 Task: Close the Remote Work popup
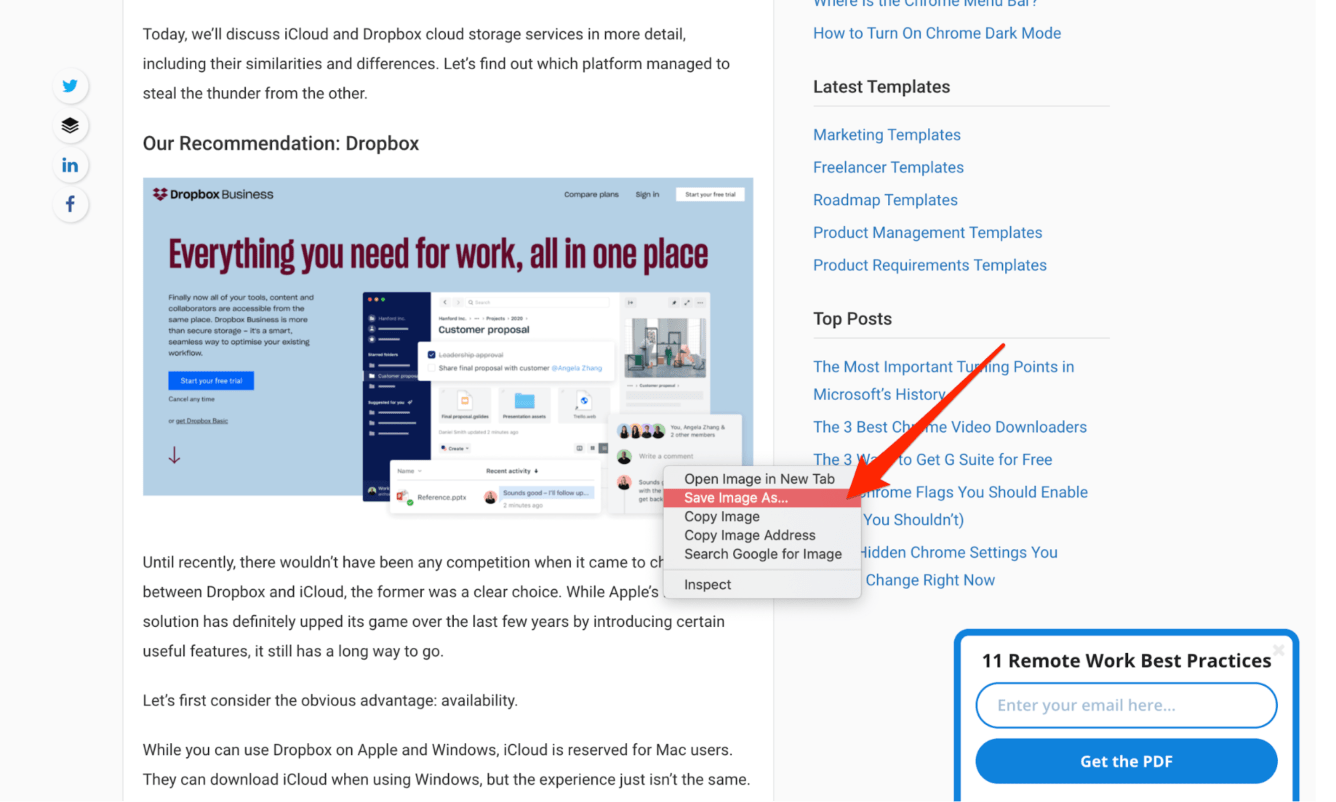point(1278,650)
